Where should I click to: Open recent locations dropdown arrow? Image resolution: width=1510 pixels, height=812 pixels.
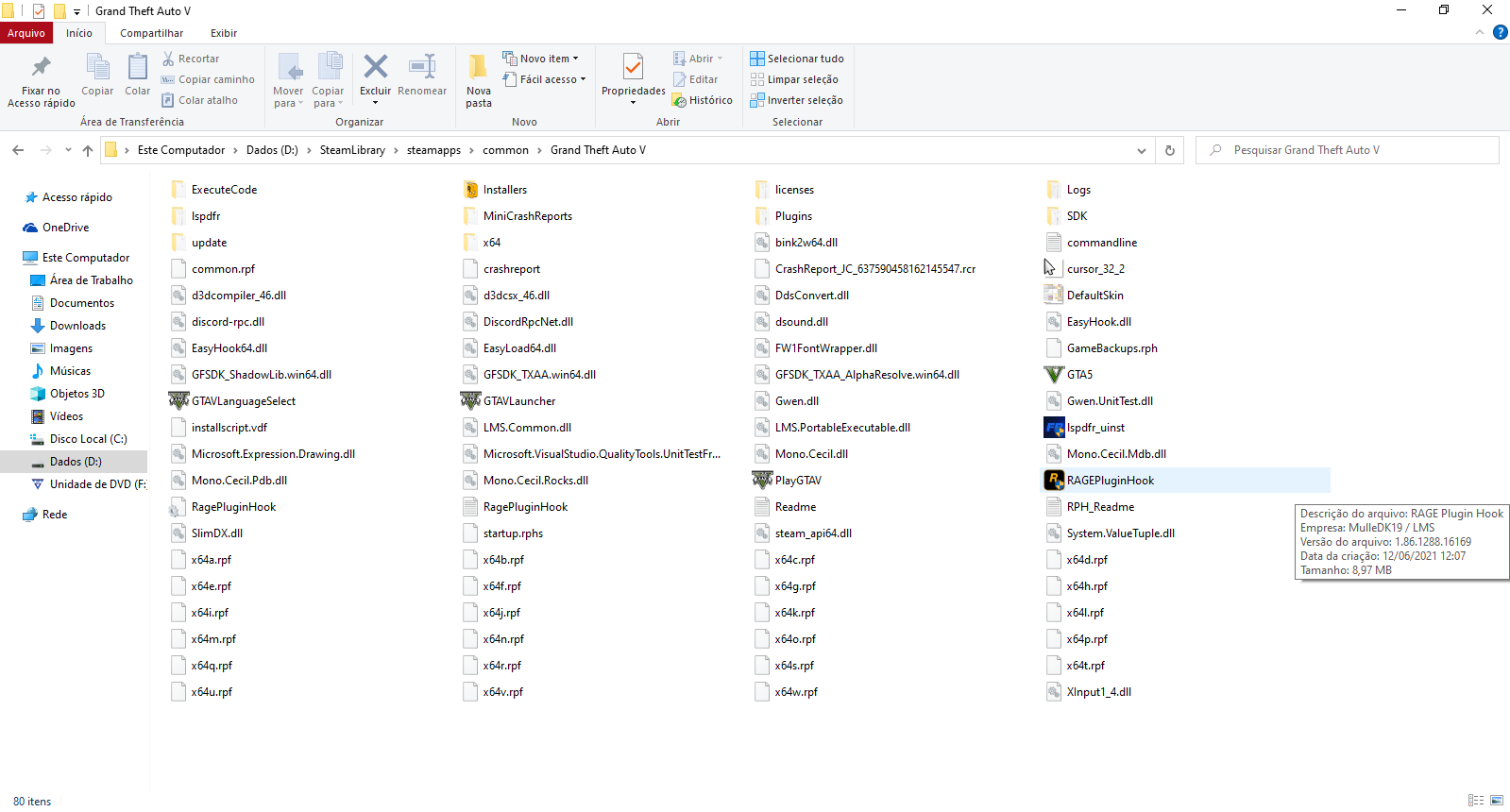coord(68,150)
